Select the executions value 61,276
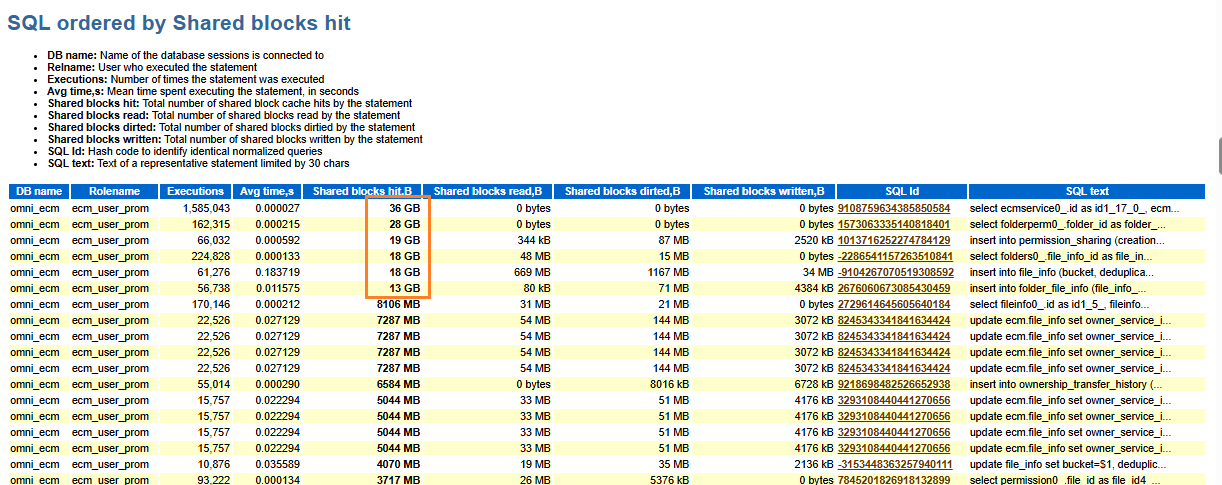 coord(213,272)
